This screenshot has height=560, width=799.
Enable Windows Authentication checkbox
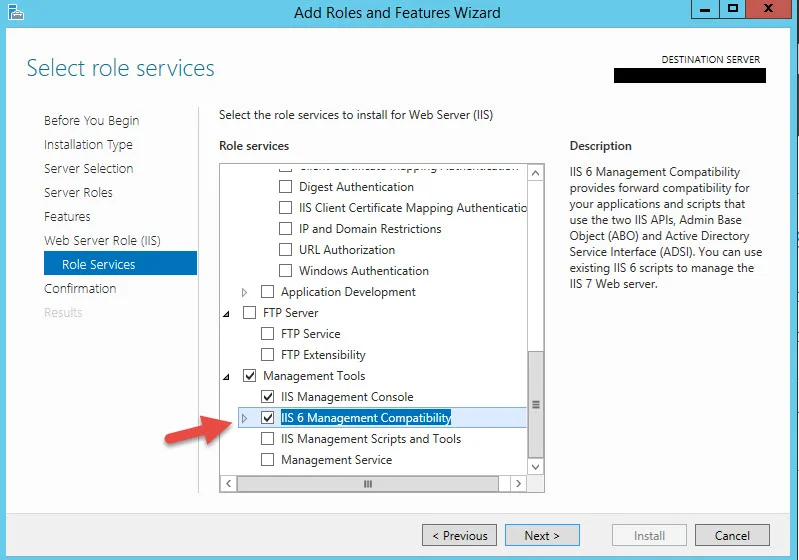pyautogui.click(x=285, y=271)
